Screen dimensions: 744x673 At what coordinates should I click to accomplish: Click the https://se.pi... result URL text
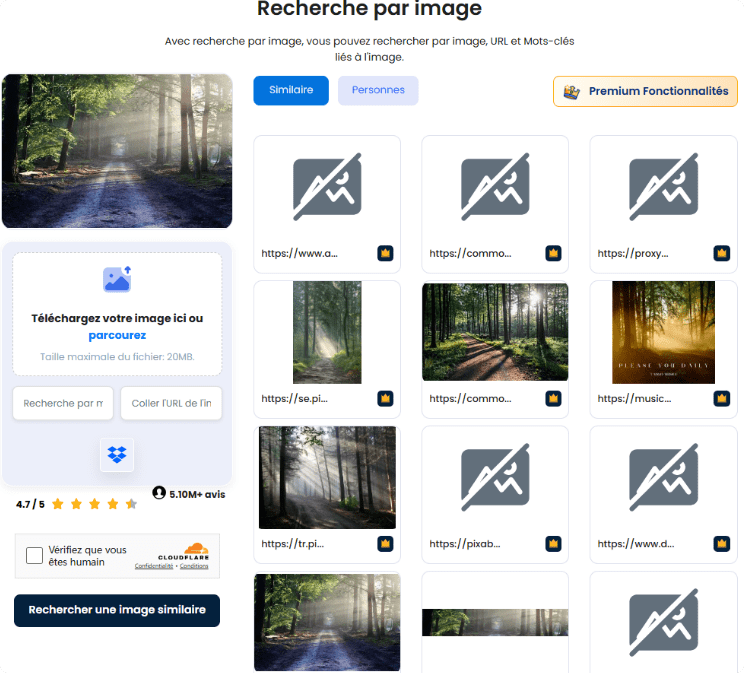(294, 399)
